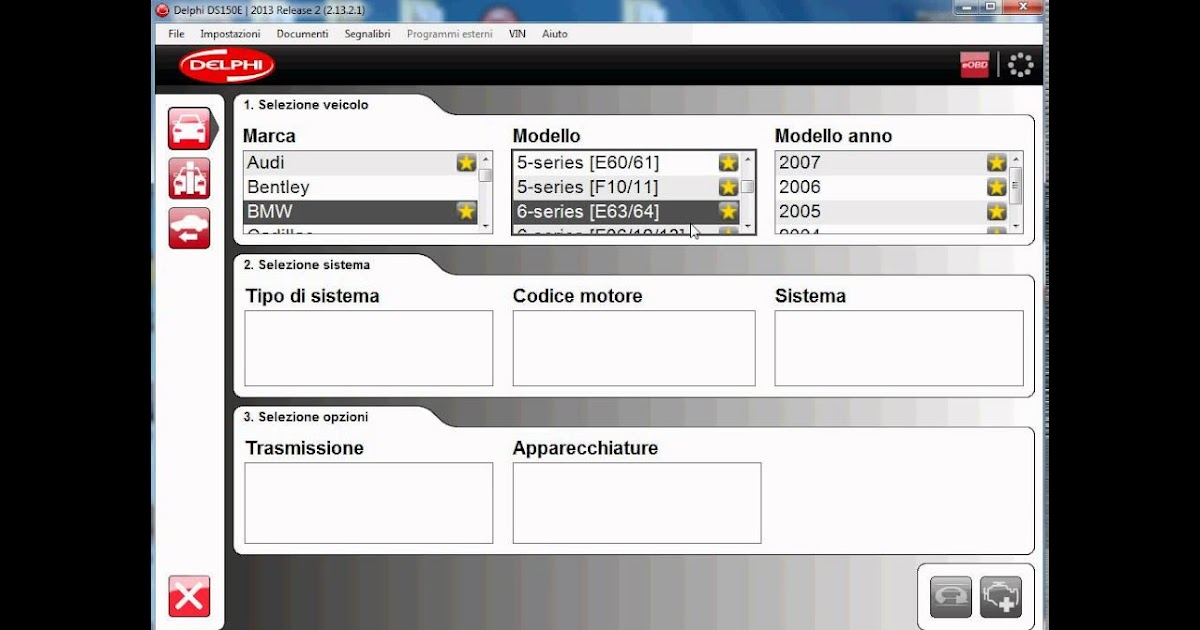Viewport: 1200px width, 630px height.
Task: Select model year 2007
Action: (x=892, y=162)
